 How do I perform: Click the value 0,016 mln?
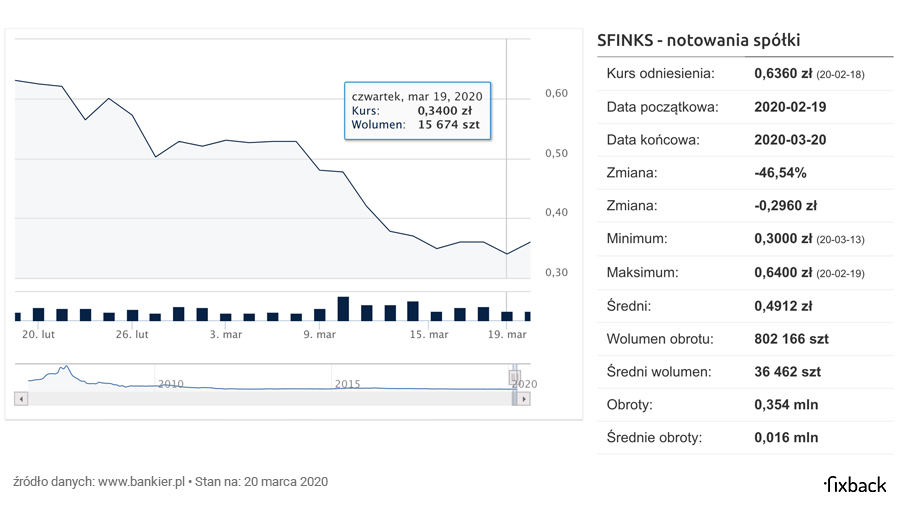(x=786, y=437)
